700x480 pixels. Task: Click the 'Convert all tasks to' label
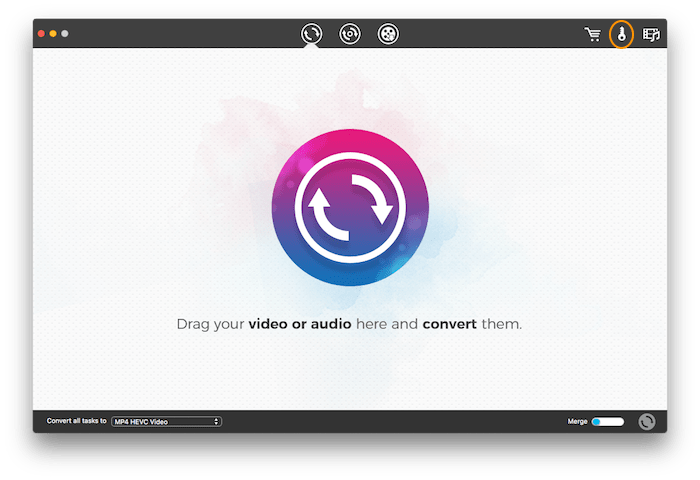pos(77,421)
